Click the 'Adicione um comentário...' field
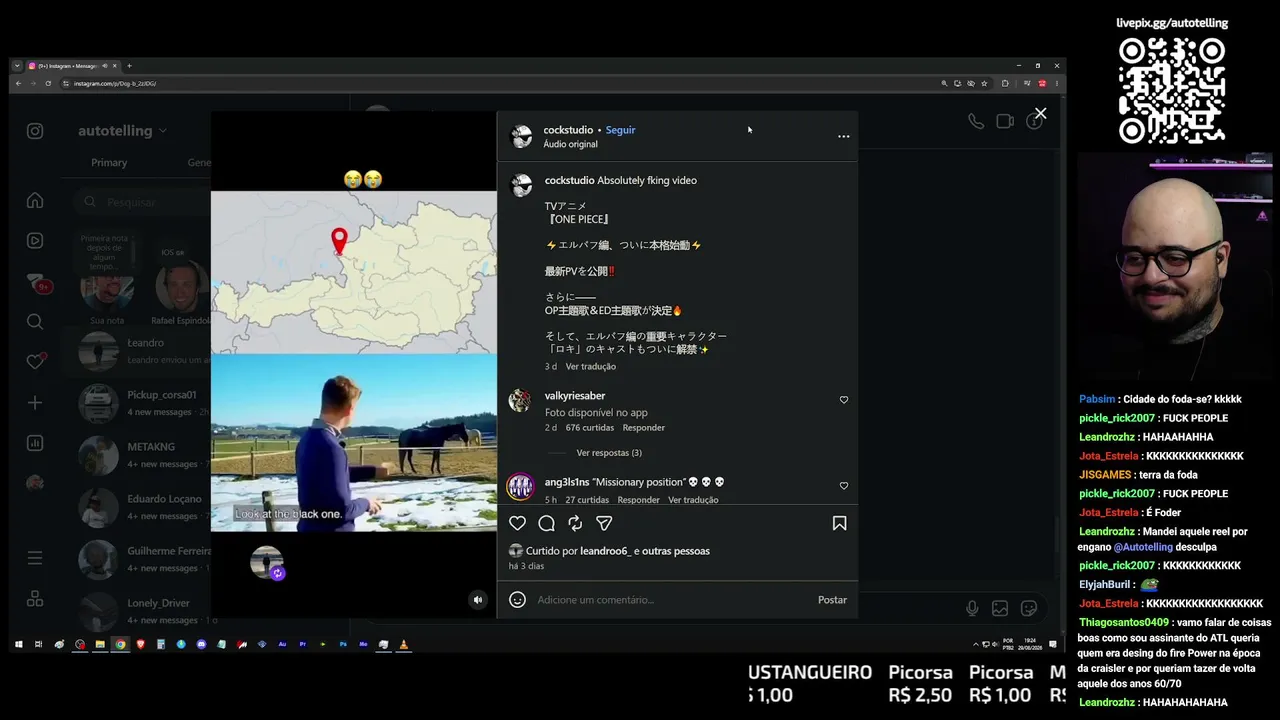 pos(670,600)
